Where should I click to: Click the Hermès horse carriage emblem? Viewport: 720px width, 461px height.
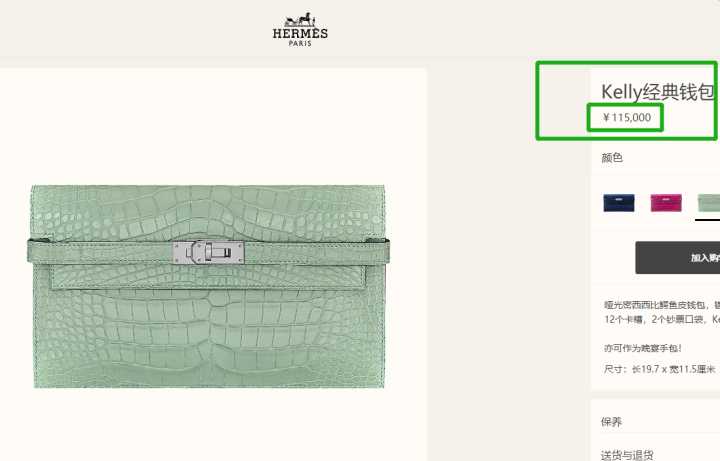pyautogui.click(x=300, y=19)
